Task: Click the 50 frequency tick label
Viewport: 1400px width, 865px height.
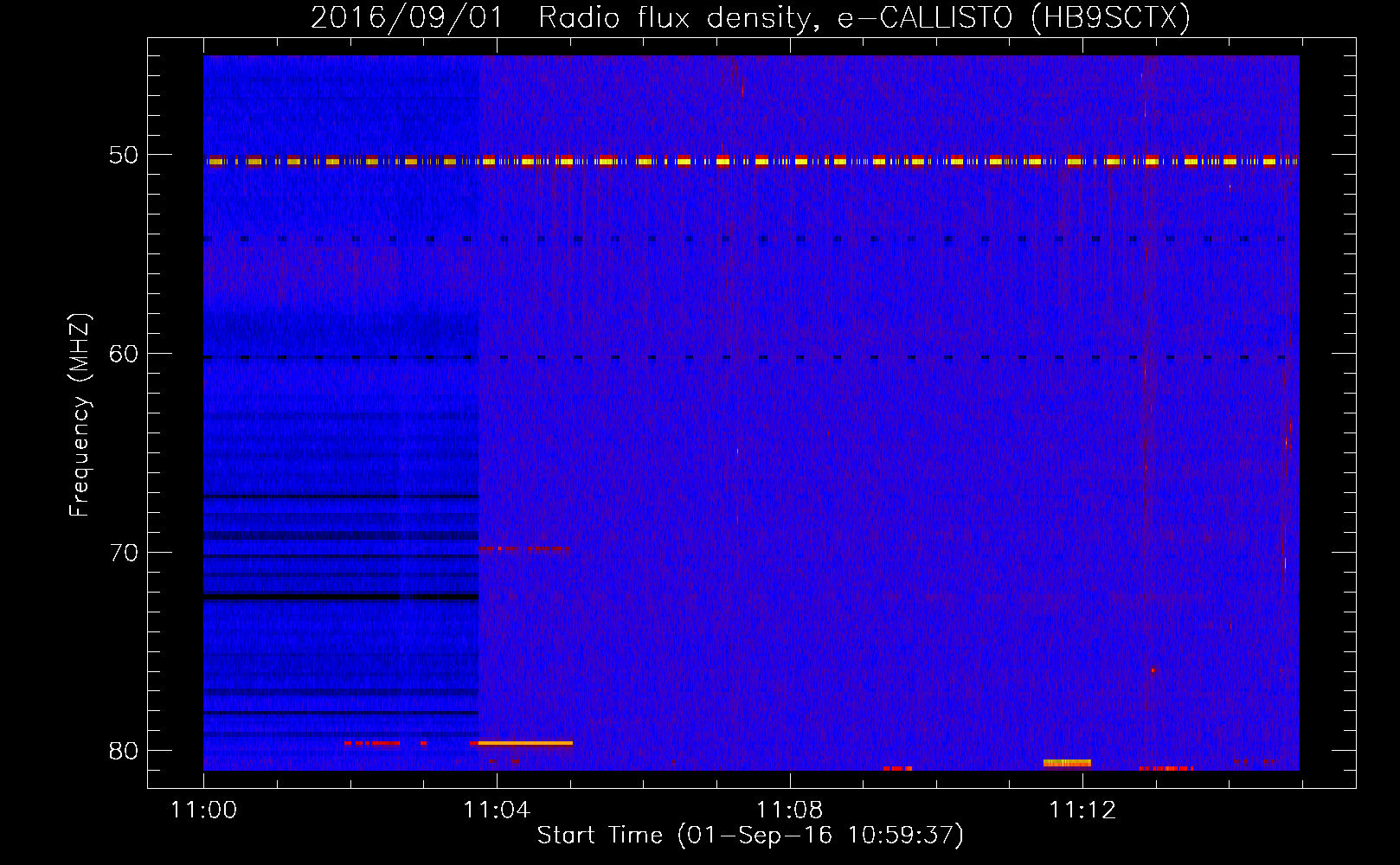Action: [124, 156]
